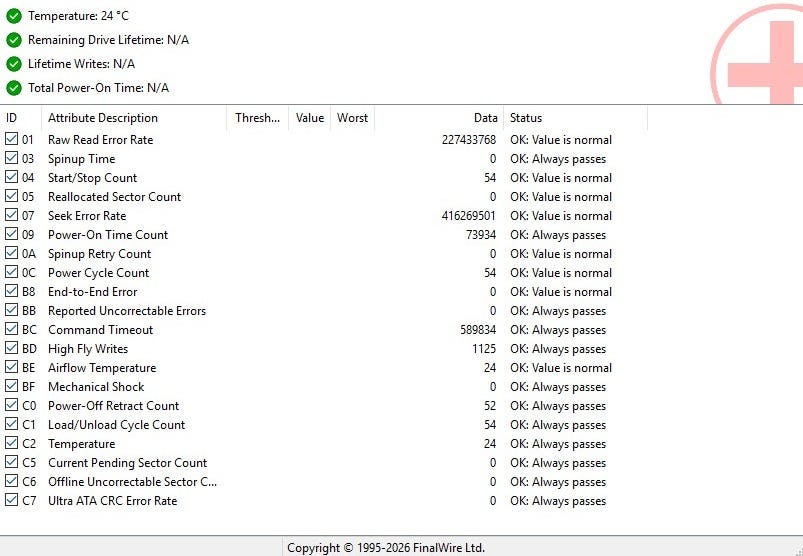Toggle the 07 Seek Error Rate checkbox
Screen dimensions: 803x556
11,215
